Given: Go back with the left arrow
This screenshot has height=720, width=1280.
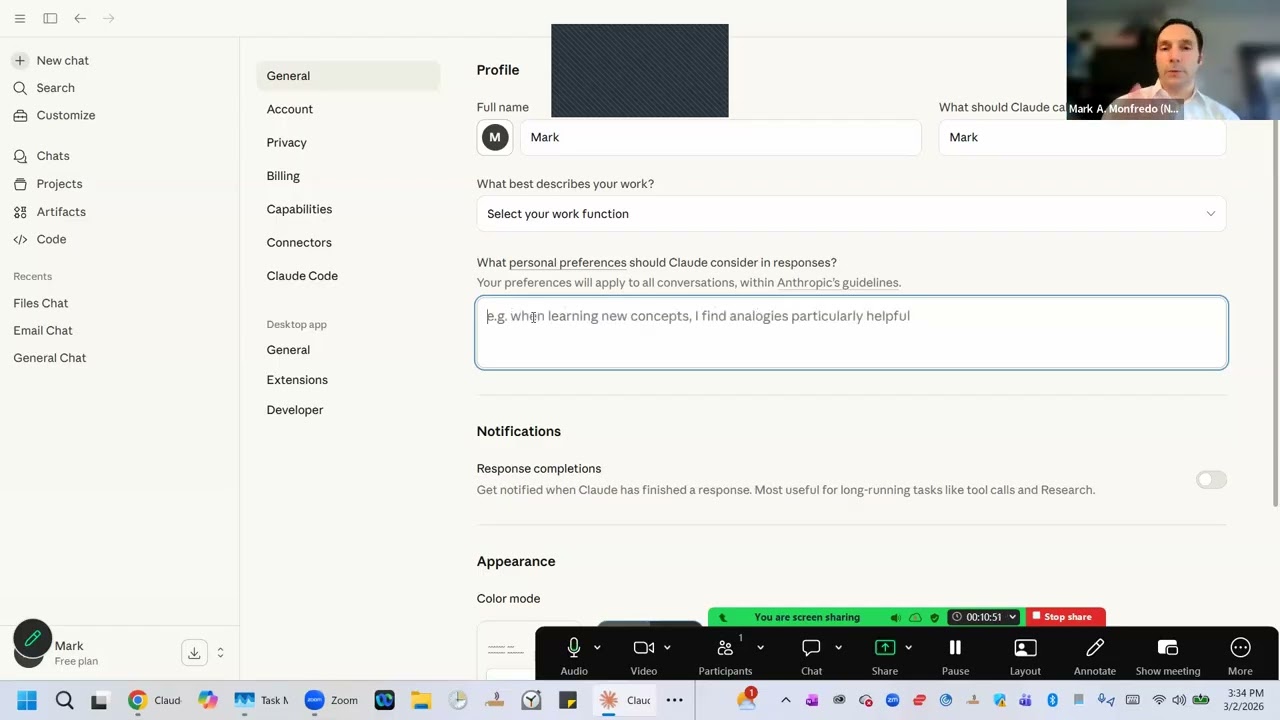Looking at the screenshot, I should (80, 18).
